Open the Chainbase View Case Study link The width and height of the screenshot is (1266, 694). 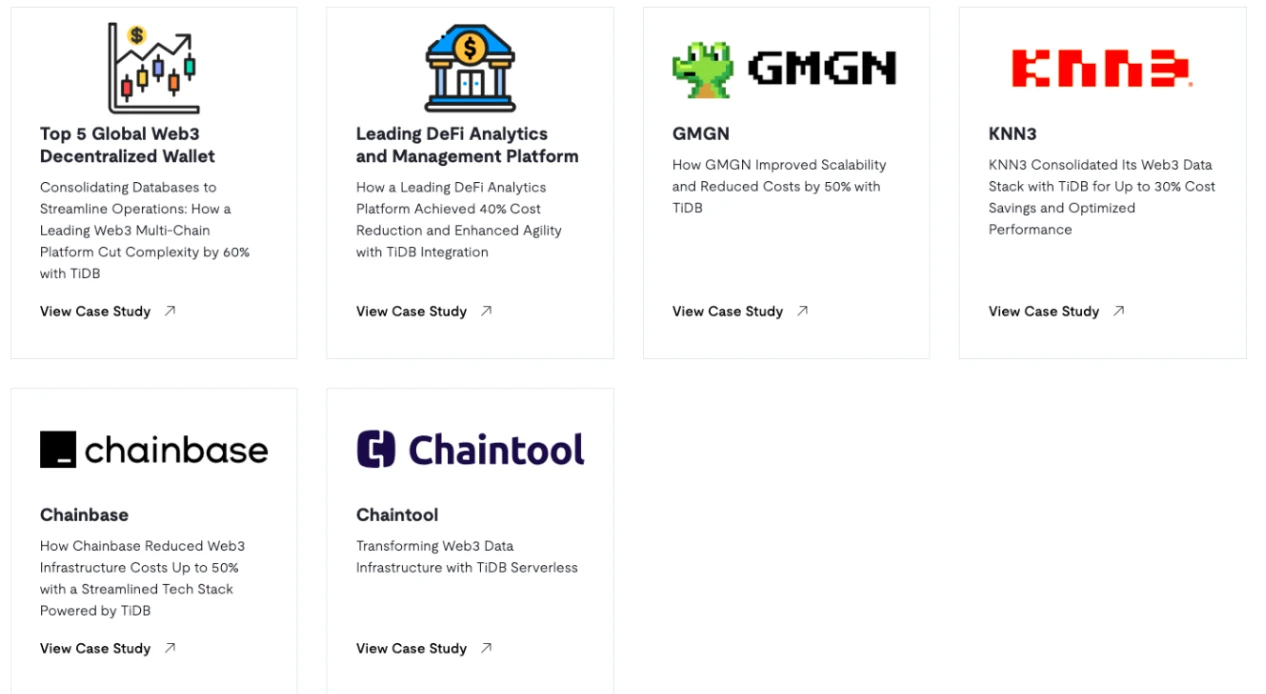(108, 648)
